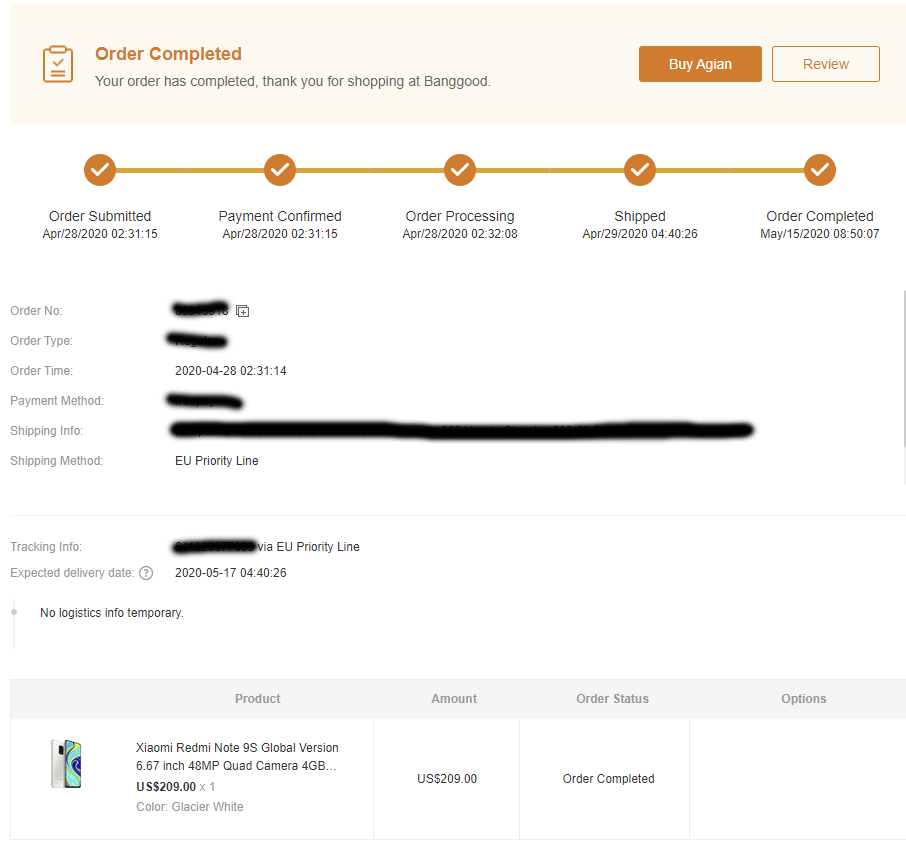
Task: Click the clipboard icon beside Order Completed heading
Action: (58, 64)
